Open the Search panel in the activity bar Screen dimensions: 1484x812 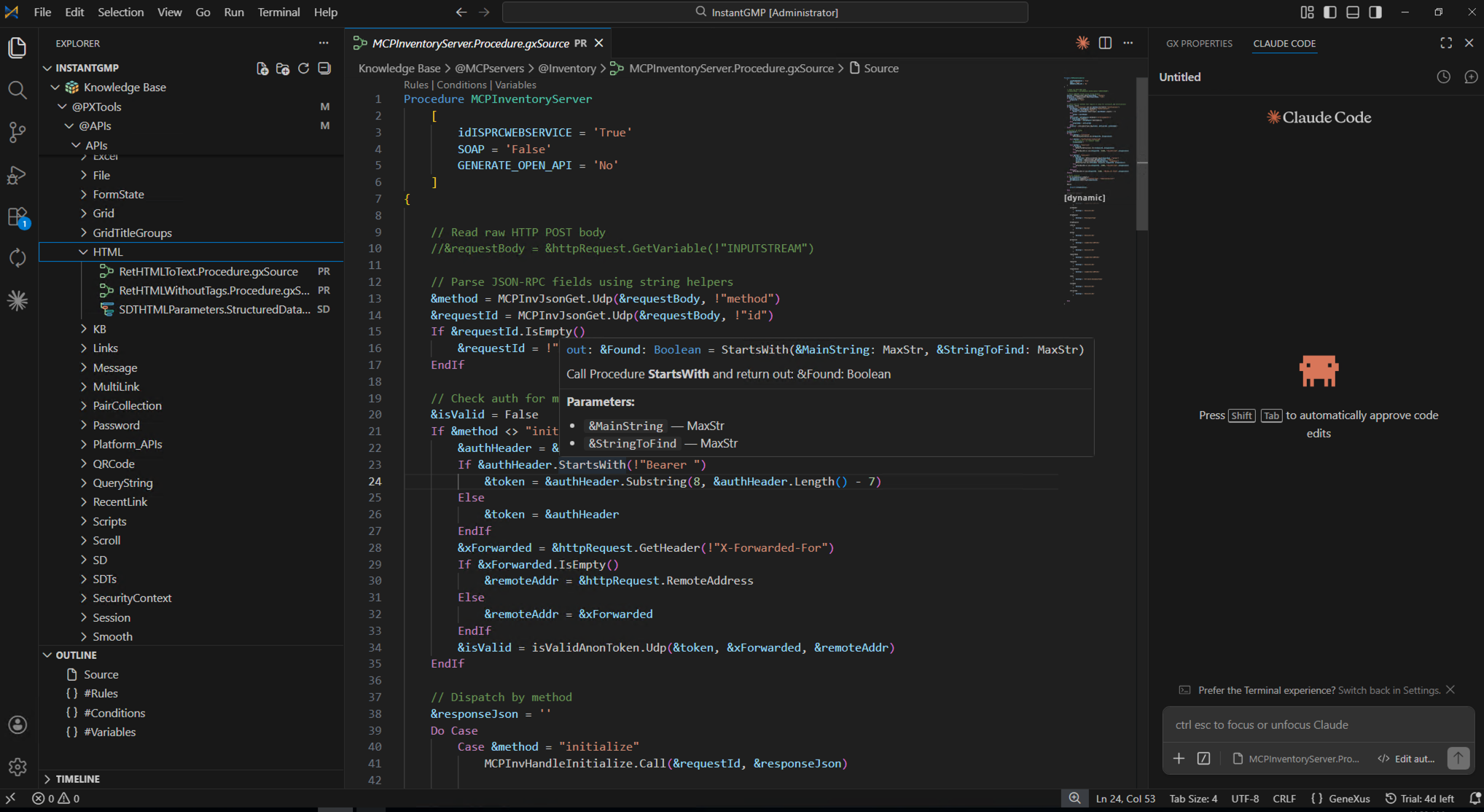pyautogui.click(x=17, y=90)
